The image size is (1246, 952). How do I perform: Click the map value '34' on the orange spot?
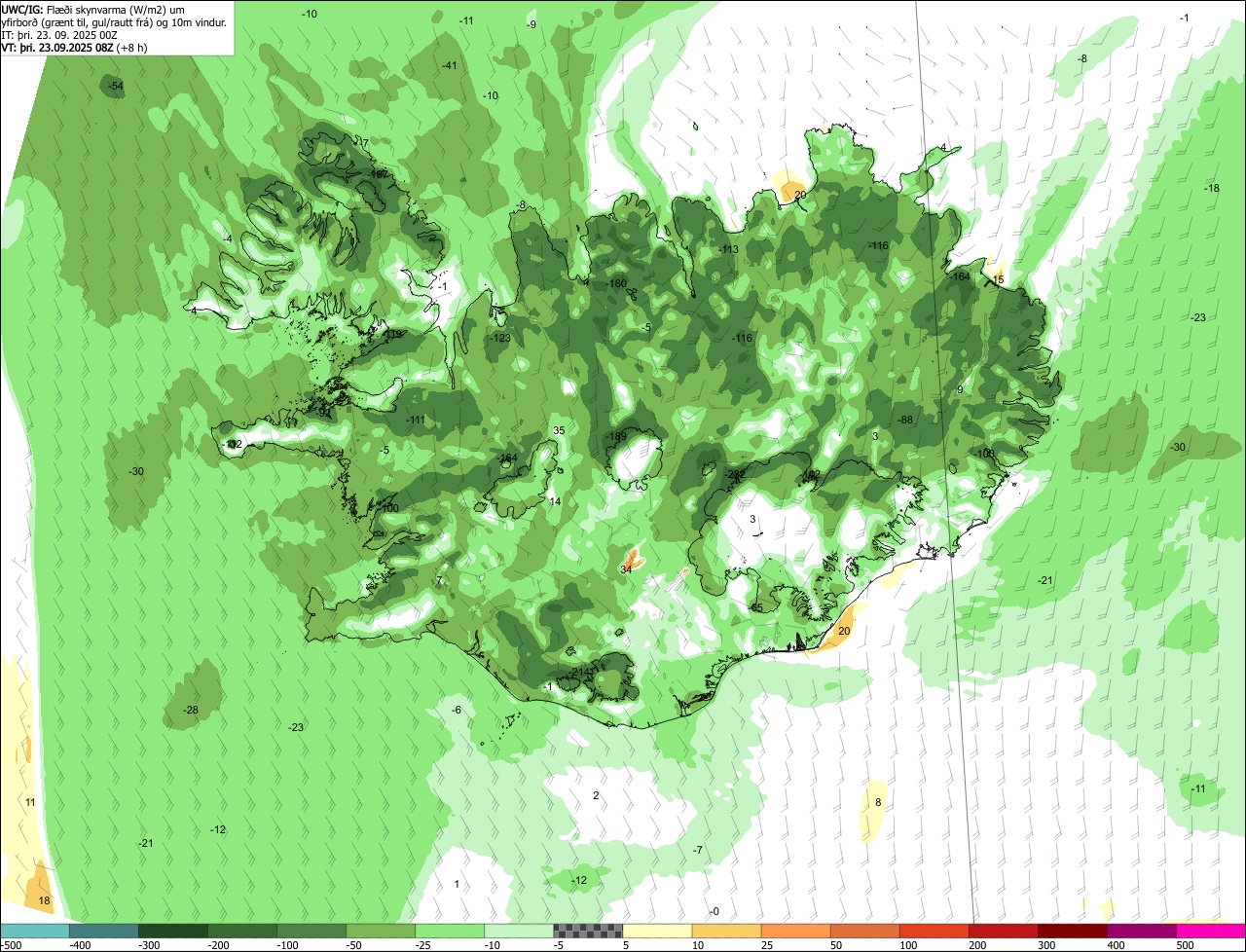pos(626,568)
